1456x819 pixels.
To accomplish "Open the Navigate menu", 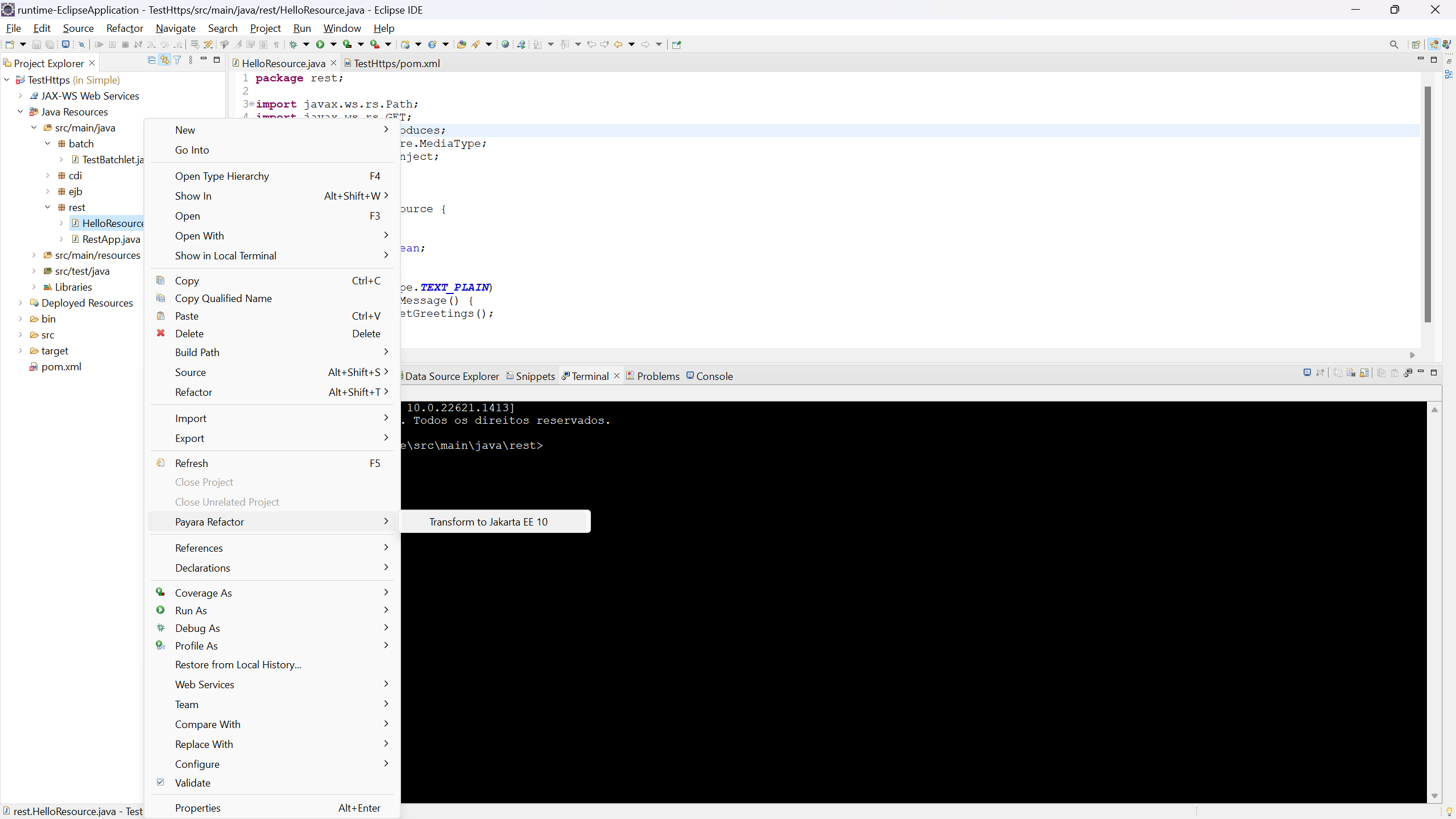I will tap(175, 28).
